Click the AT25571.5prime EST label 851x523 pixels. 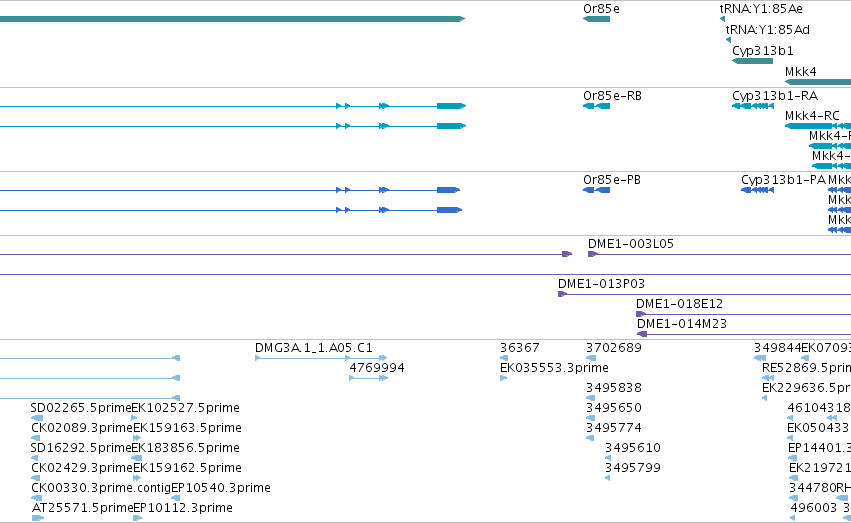[82, 508]
